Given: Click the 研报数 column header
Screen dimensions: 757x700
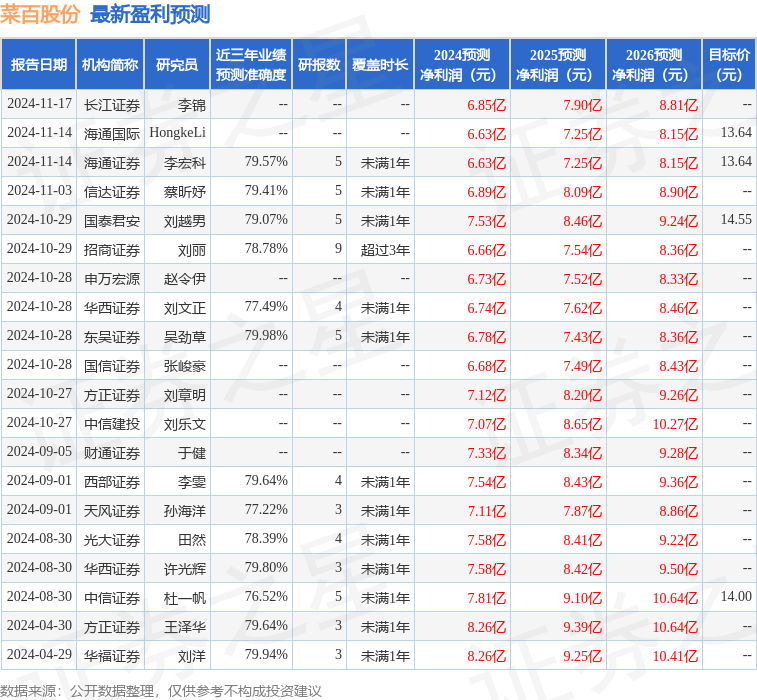Looking at the screenshot, I should [319, 65].
